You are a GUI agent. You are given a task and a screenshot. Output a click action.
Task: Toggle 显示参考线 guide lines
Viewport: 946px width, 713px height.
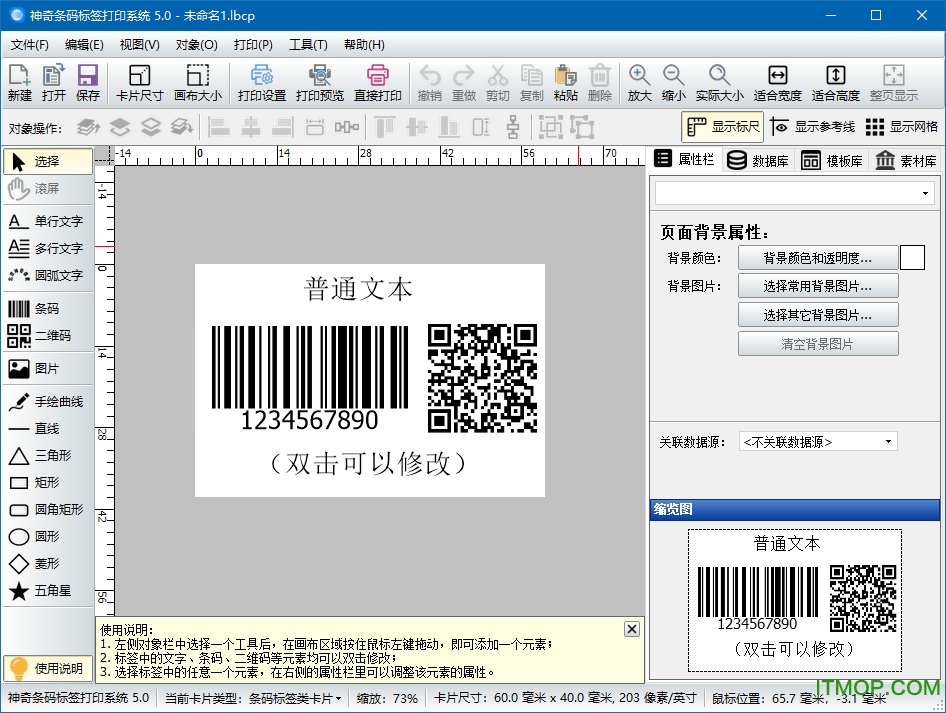tap(812, 127)
